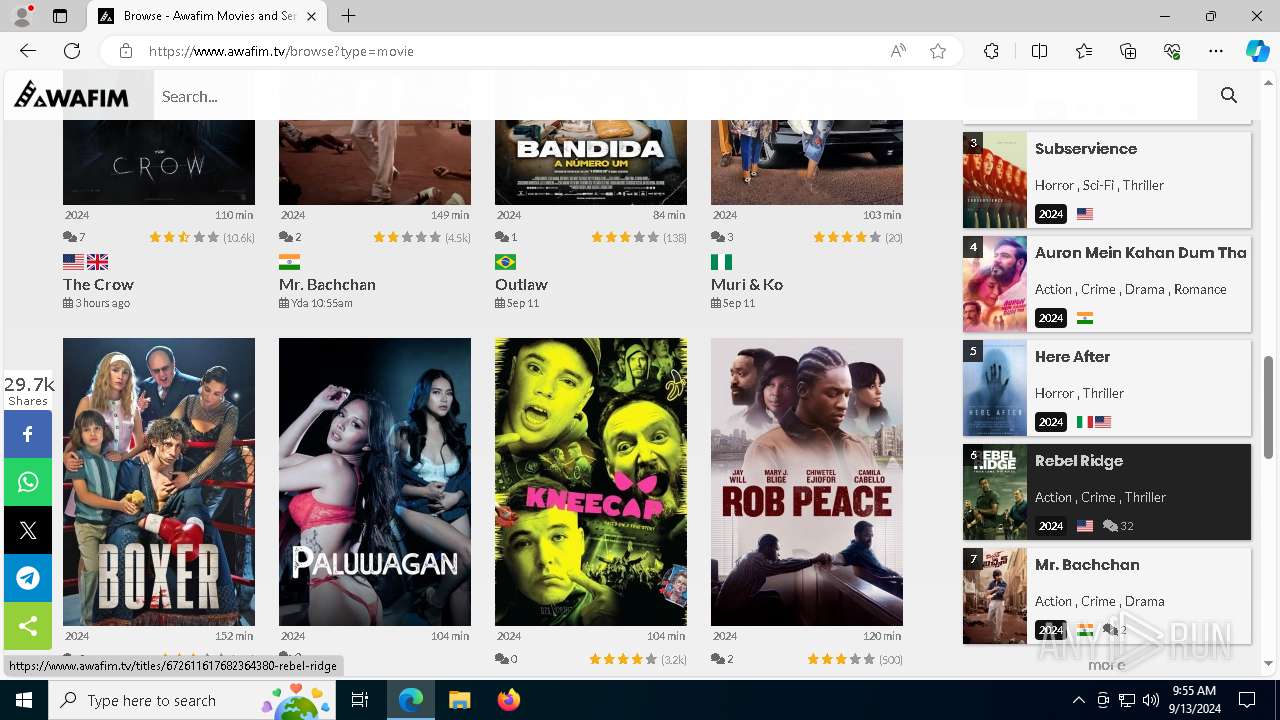Image resolution: width=1280 pixels, height=720 pixels.
Task: Open Browser essentials
Action: point(1172,51)
